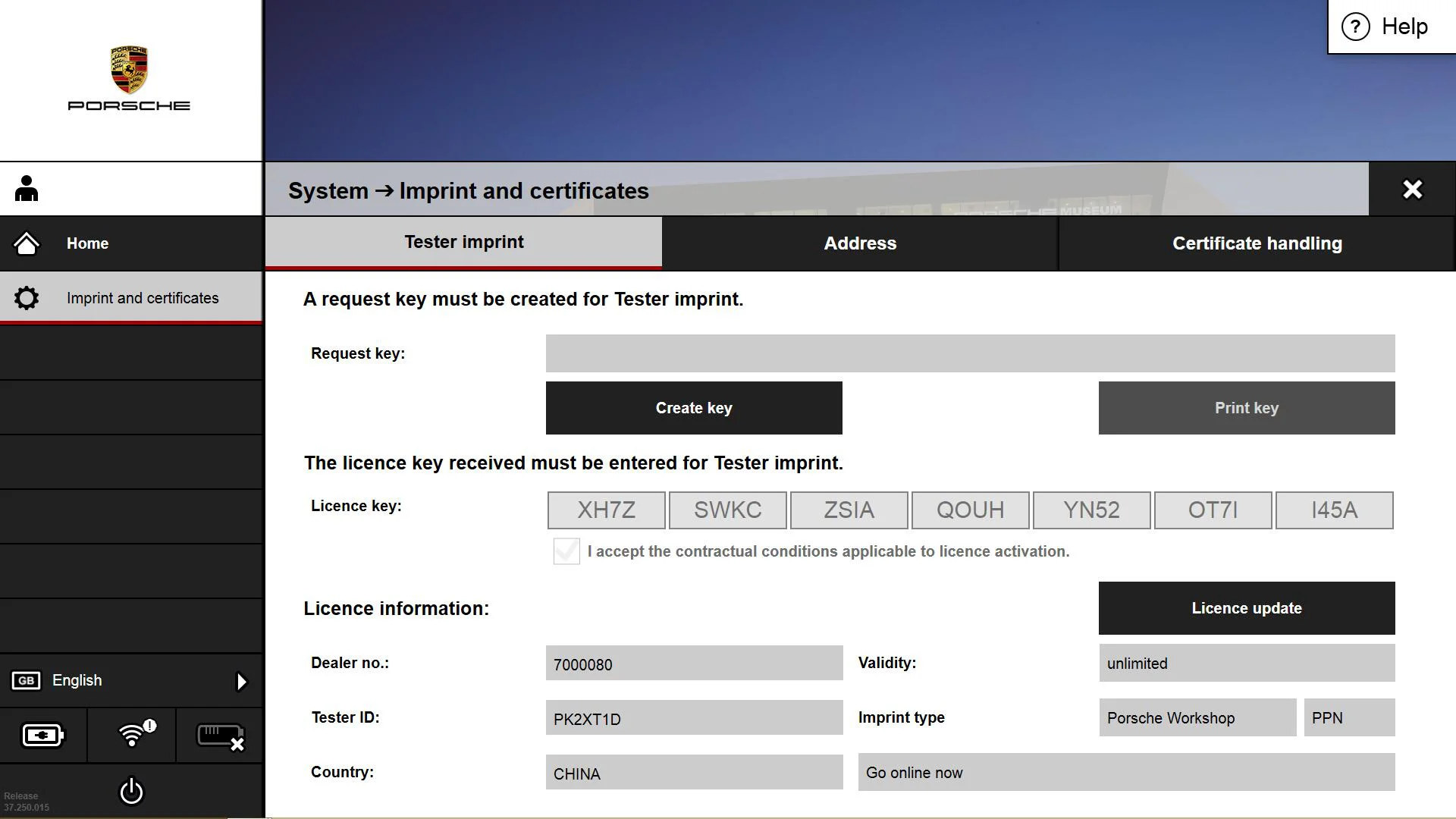Click the Request key input field
The image size is (1456, 819).
(x=970, y=353)
